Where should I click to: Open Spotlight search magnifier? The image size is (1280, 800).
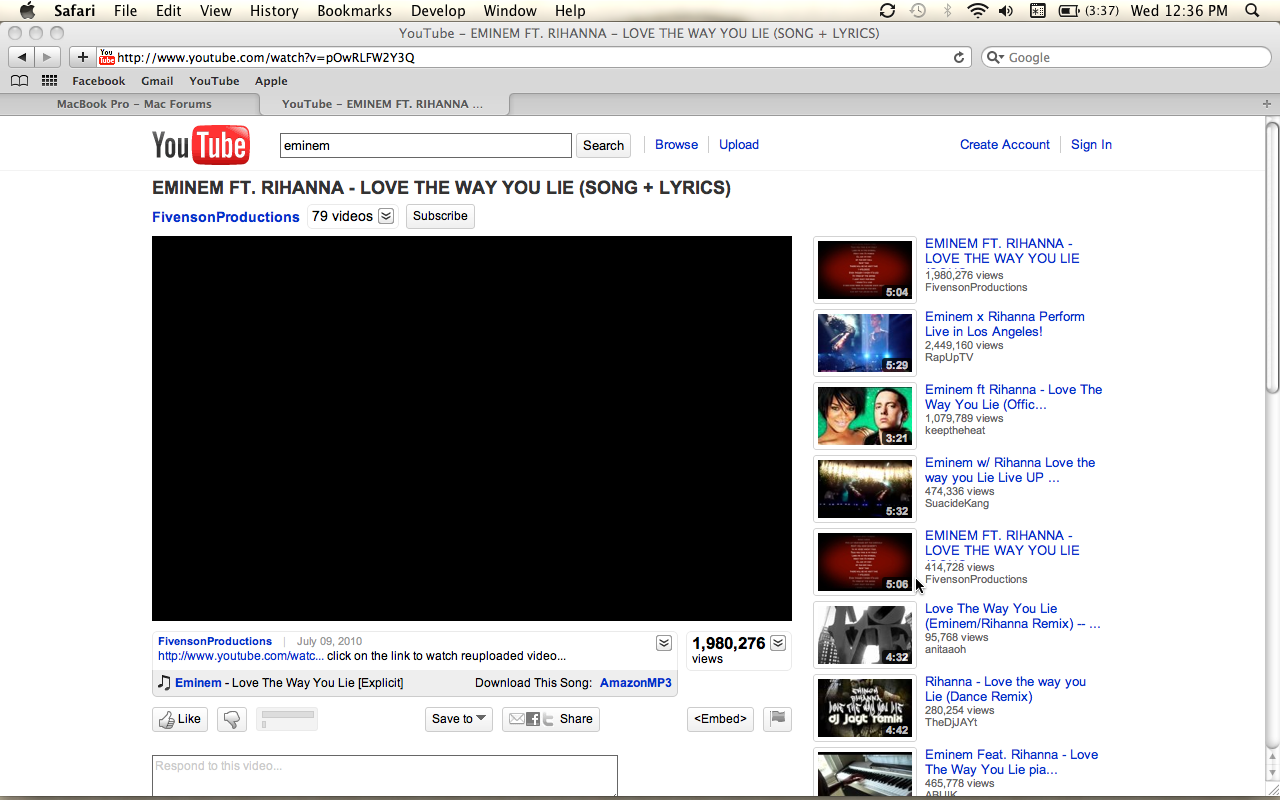(x=1253, y=11)
